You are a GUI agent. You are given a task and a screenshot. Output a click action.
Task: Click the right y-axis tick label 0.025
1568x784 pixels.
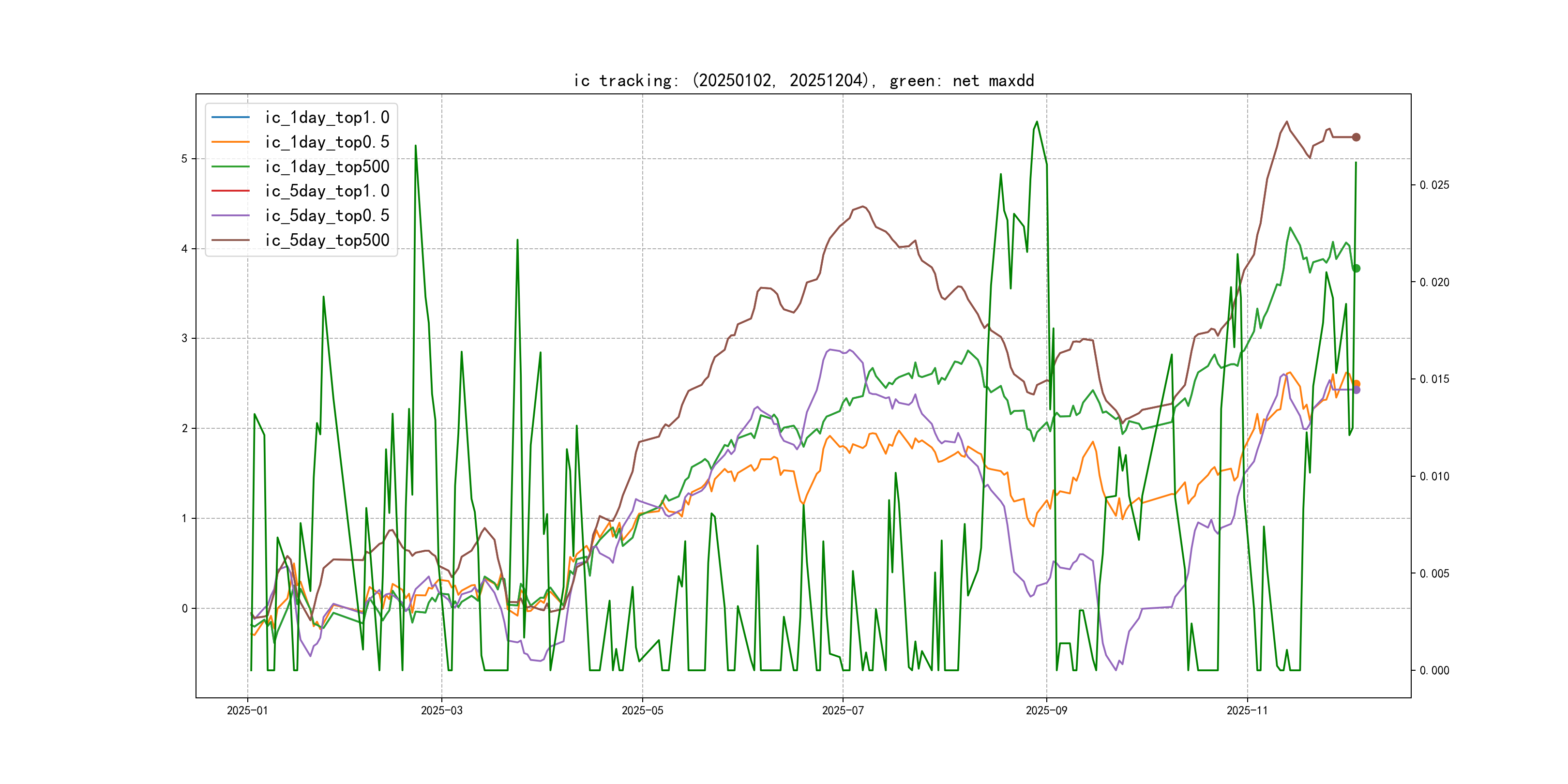(1434, 185)
